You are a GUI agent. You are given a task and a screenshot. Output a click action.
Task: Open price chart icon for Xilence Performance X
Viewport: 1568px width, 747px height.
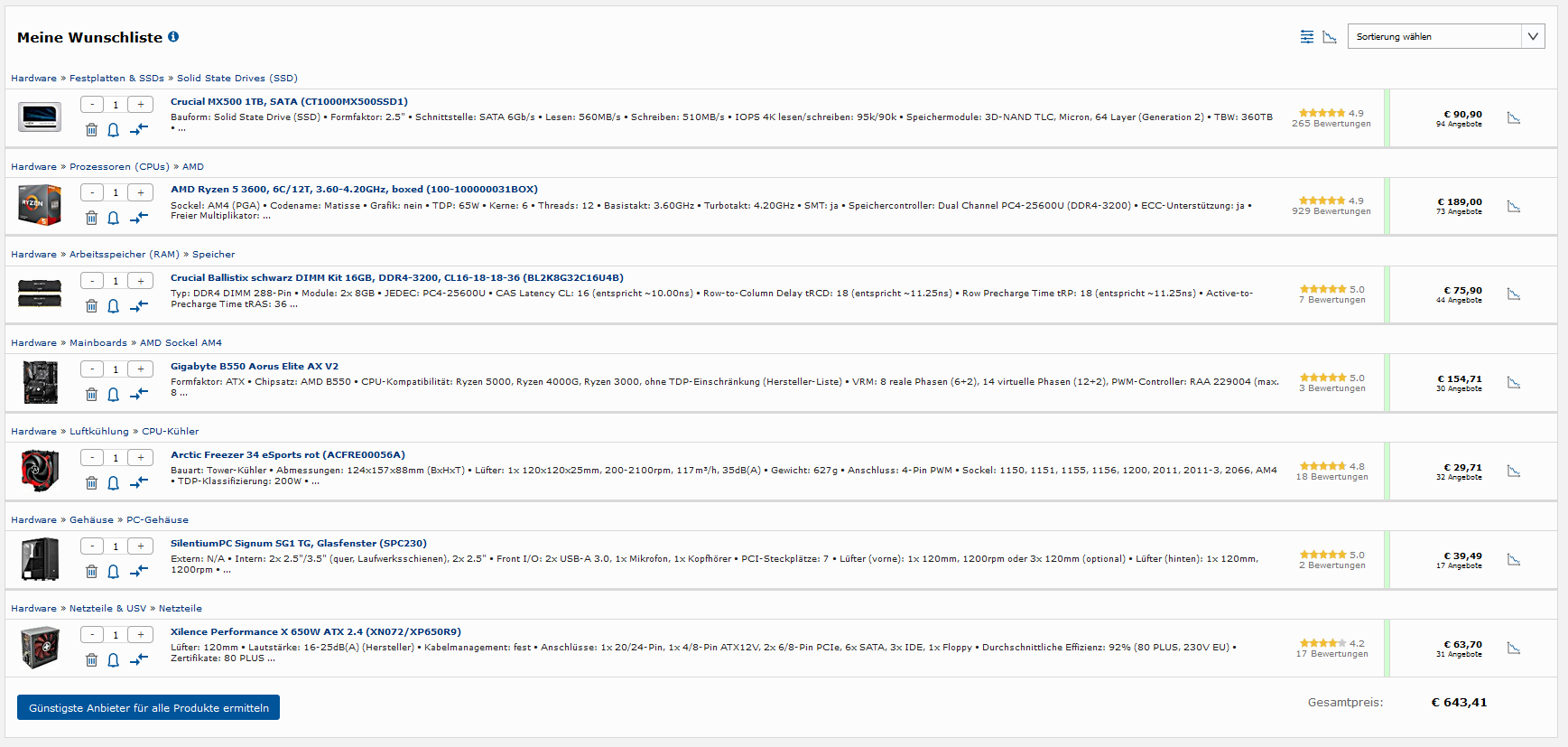(x=1514, y=649)
